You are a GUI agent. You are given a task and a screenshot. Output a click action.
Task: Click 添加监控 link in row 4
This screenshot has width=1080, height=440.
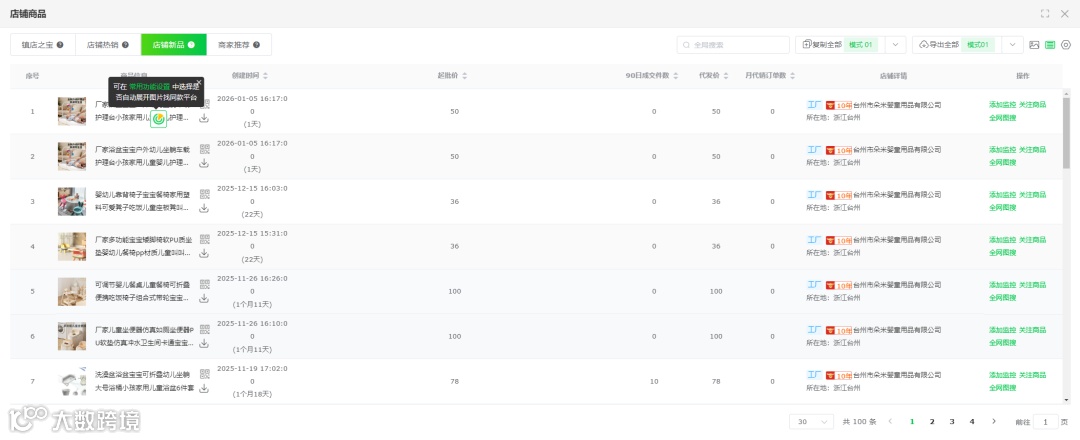pyautogui.click(x=1002, y=240)
